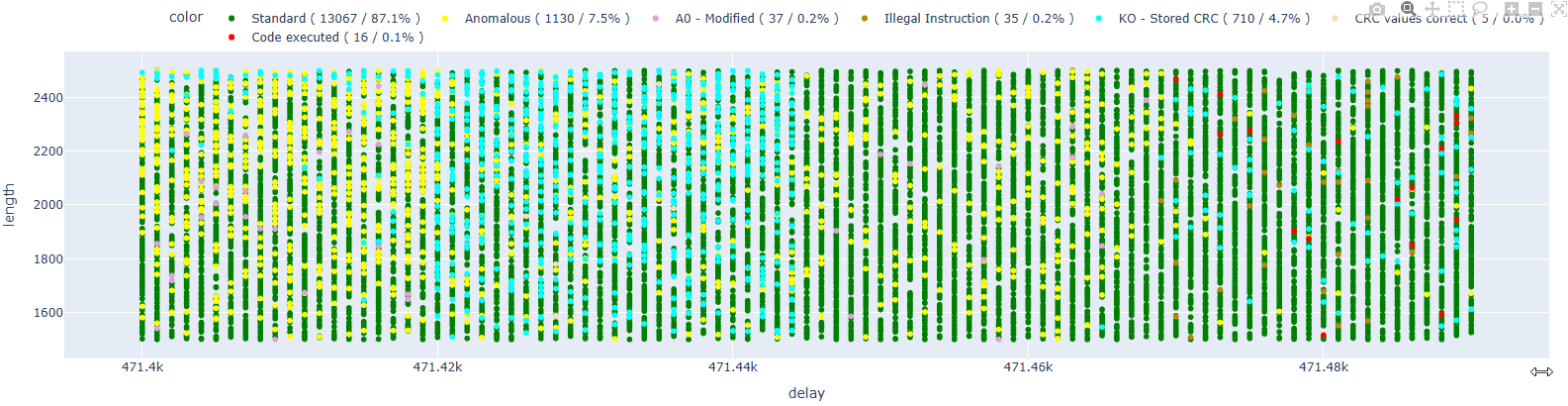Click the color legend title

(186, 18)
